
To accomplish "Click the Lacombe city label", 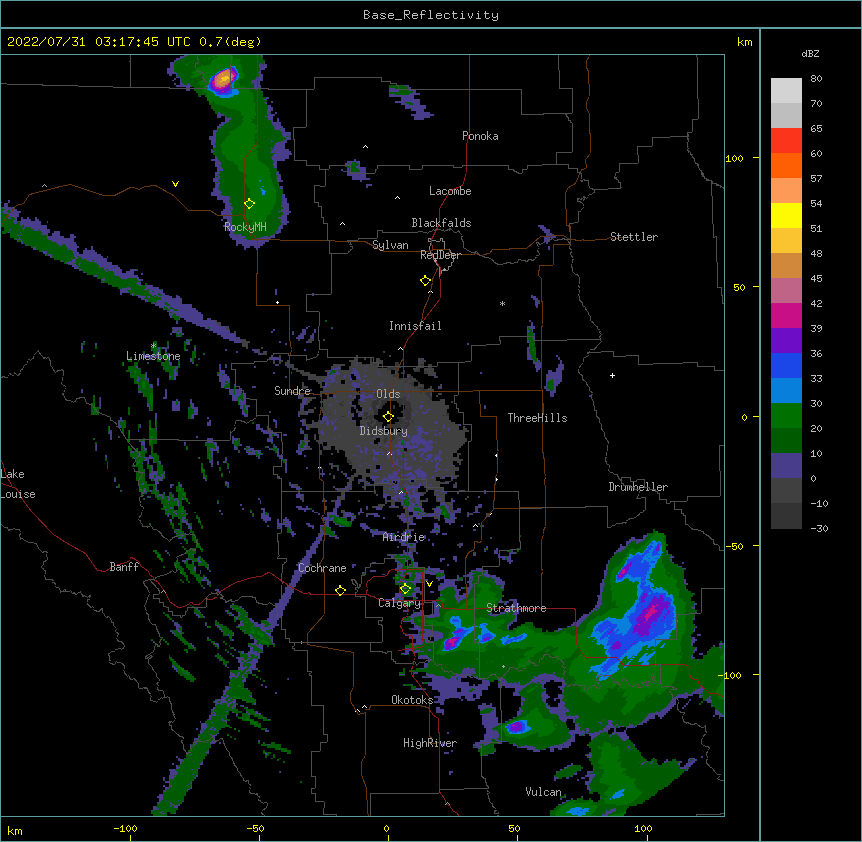I will [x=450, y=191].
